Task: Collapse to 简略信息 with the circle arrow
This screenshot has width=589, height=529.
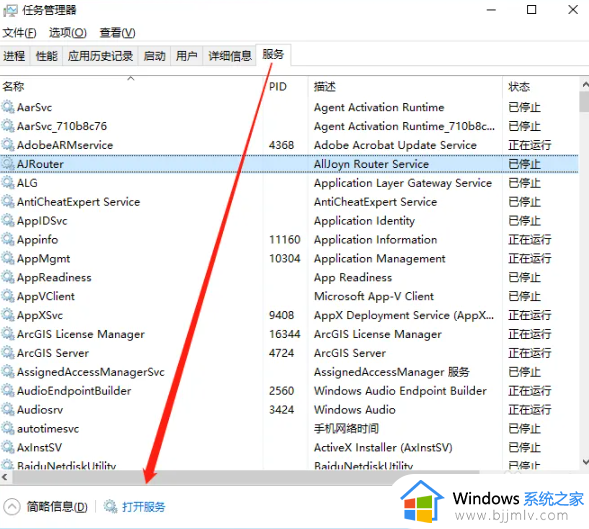Action: pos(12,506)
